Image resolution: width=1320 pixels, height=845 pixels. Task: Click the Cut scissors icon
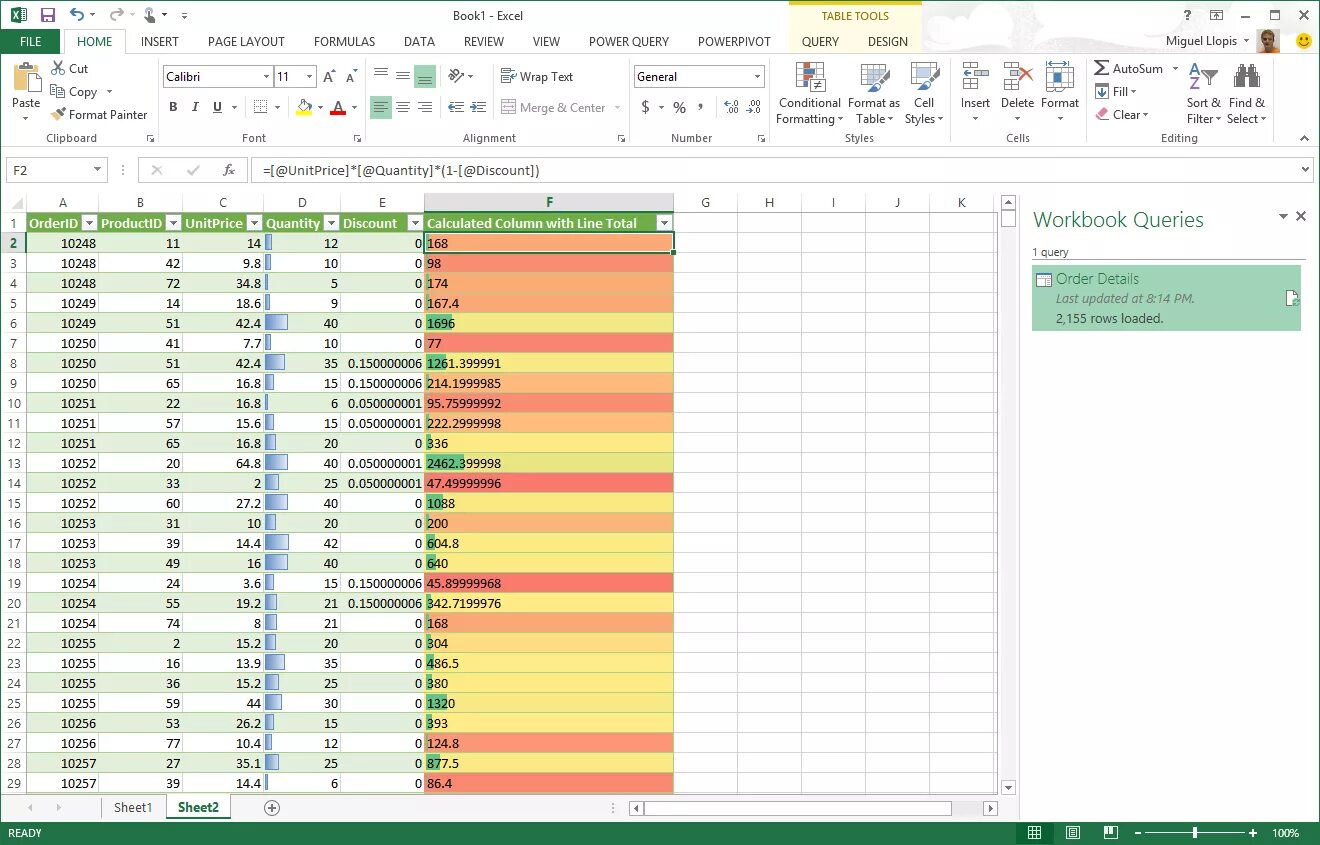click(56, 68)
